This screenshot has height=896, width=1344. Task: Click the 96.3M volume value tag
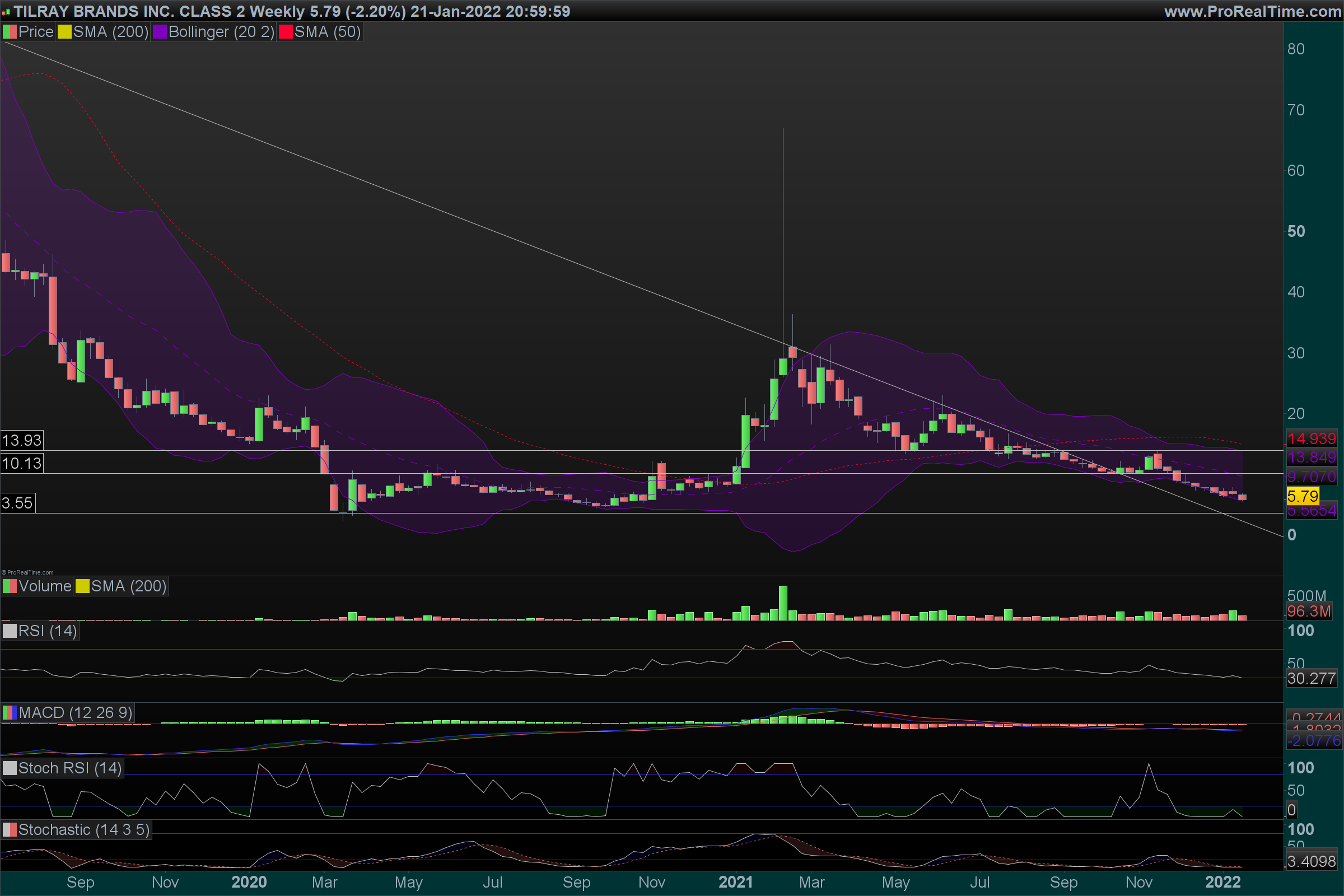pos(1309,612)
